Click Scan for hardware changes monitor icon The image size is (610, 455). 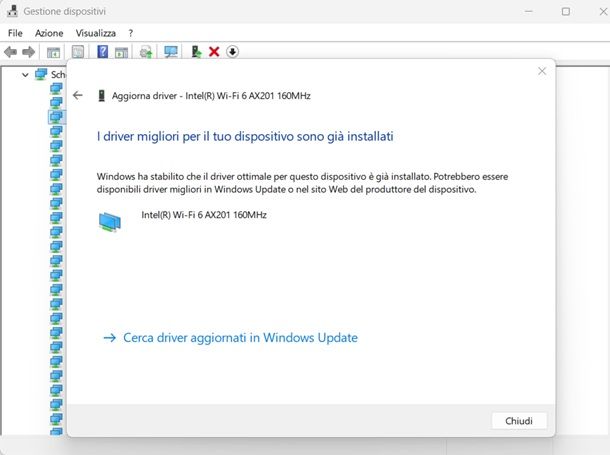[x=171, y=52]
